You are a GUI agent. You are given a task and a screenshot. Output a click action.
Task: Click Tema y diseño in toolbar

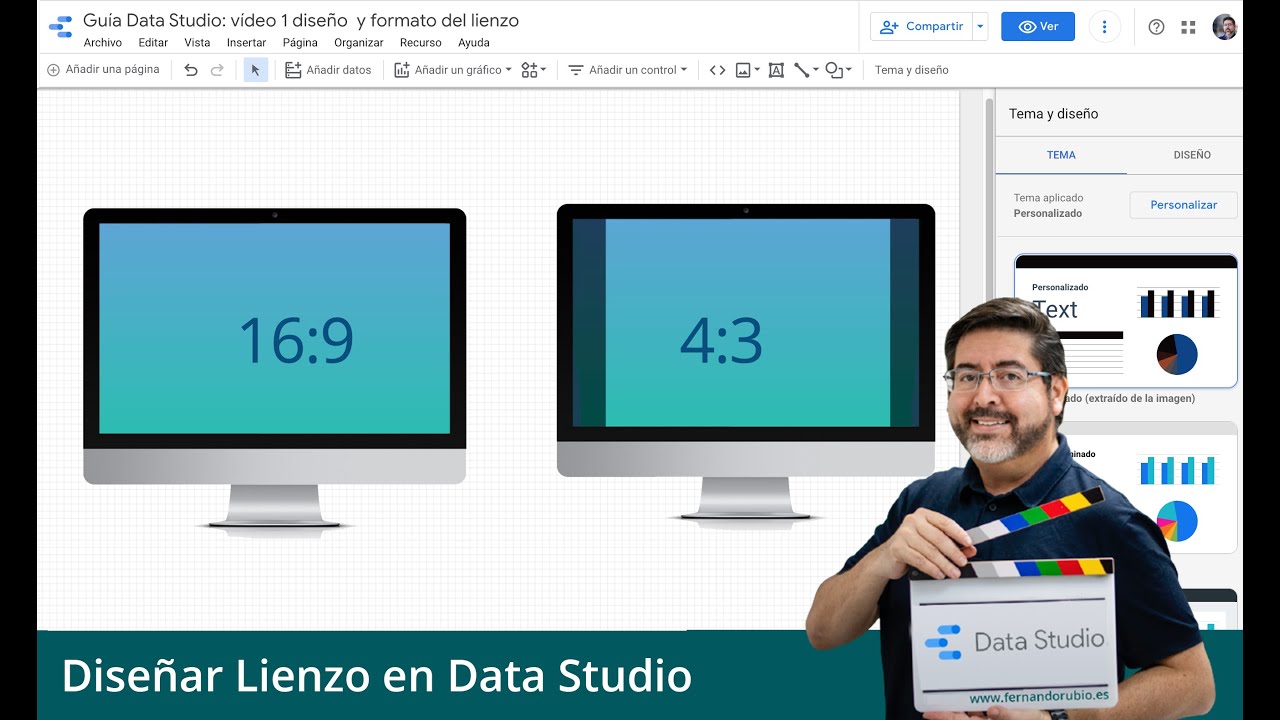[x=911, y=70]
